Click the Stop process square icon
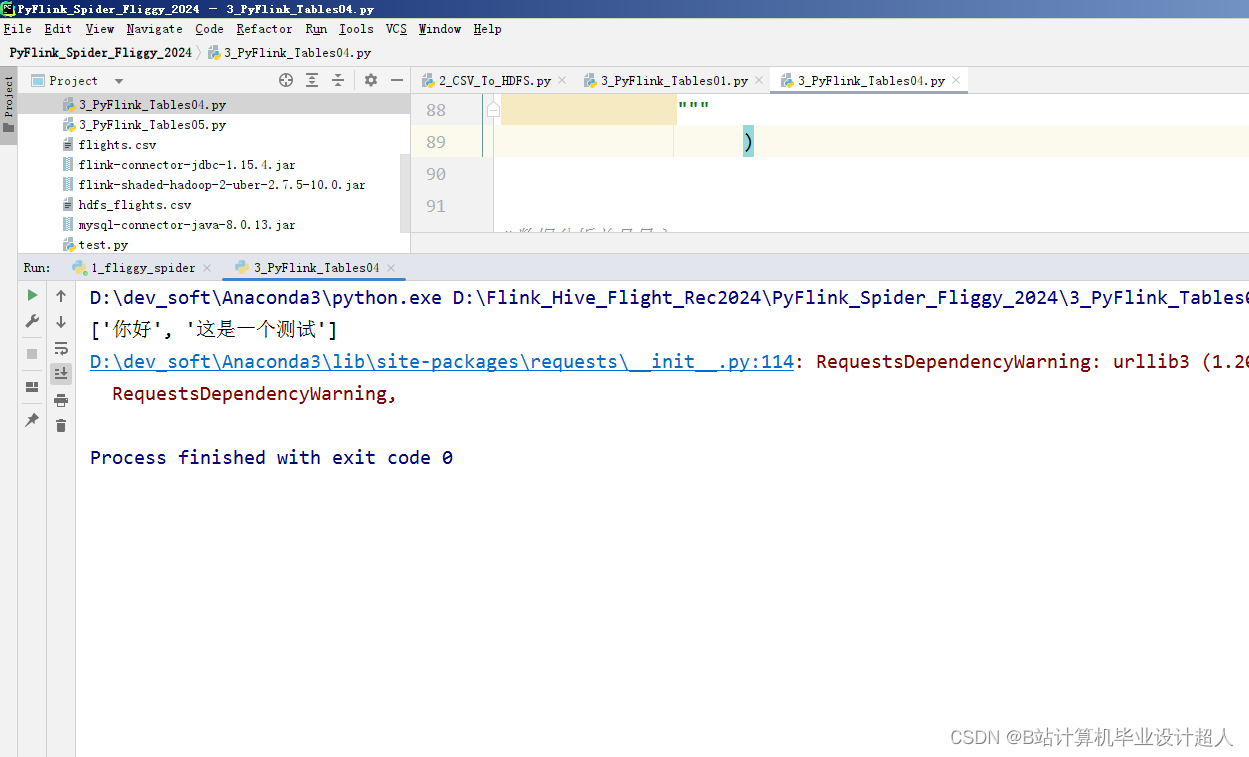The width and height of the screenshot is (1249, 757). pos(32,354)
